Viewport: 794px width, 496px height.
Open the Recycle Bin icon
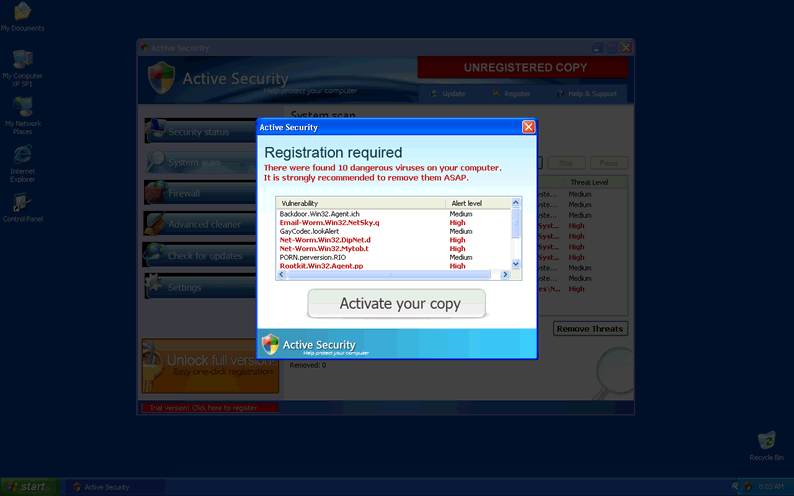pyautogui.click(x=766, y=441)
